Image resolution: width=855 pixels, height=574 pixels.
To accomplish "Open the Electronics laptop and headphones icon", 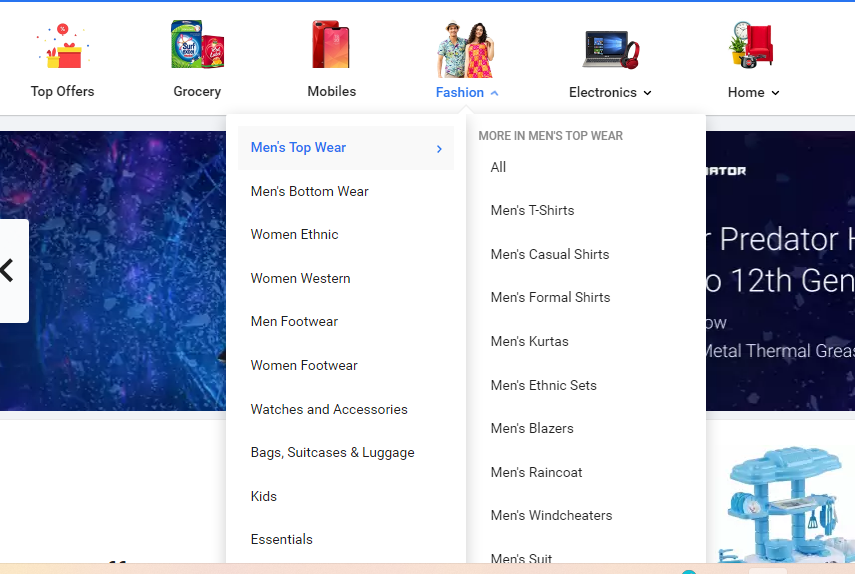I will coord(610,49).
